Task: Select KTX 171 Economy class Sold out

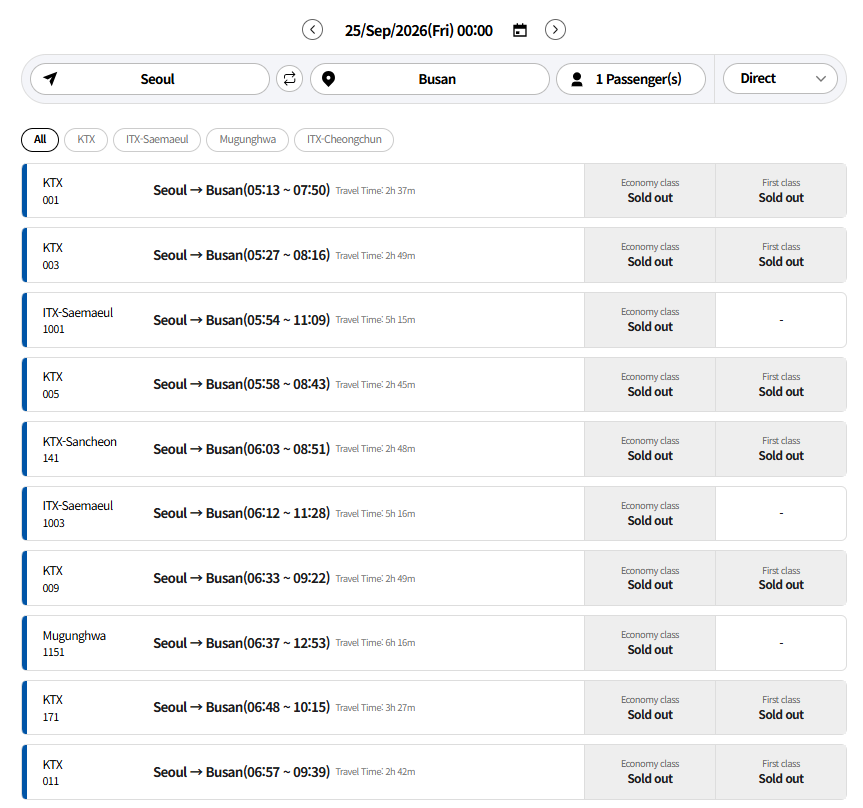Action: click(x=650, y=707)
